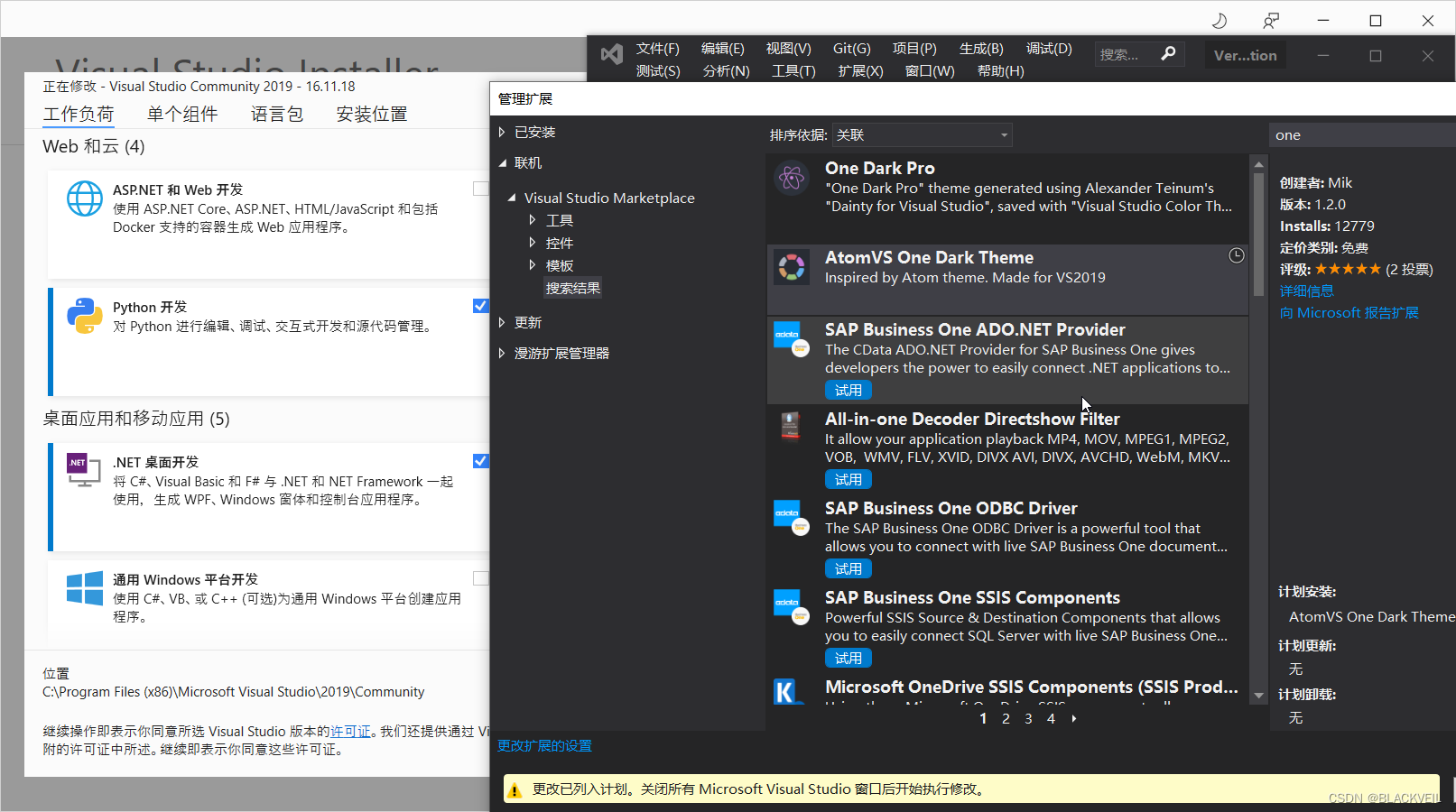Image resolution: width=1456 pixels, height=812 pixels.
Task: Click the feedback person icon in installer
Action: coord(1271,20)
